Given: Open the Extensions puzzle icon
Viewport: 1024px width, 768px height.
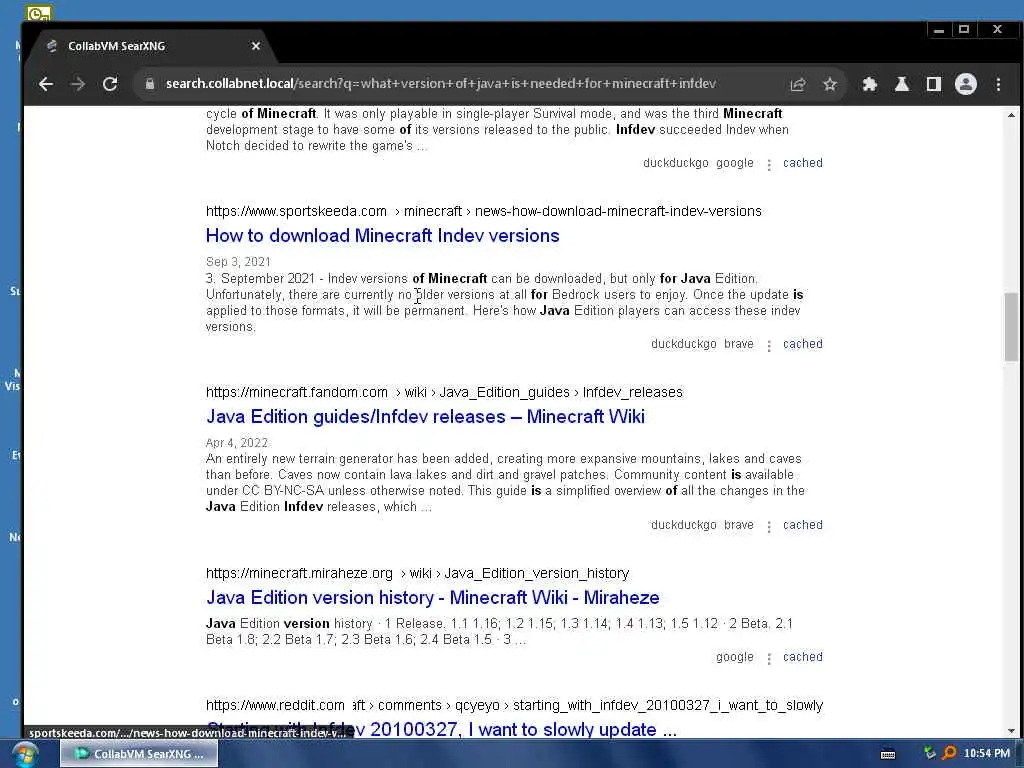Looking at the screenshot, I should [869, 84].
